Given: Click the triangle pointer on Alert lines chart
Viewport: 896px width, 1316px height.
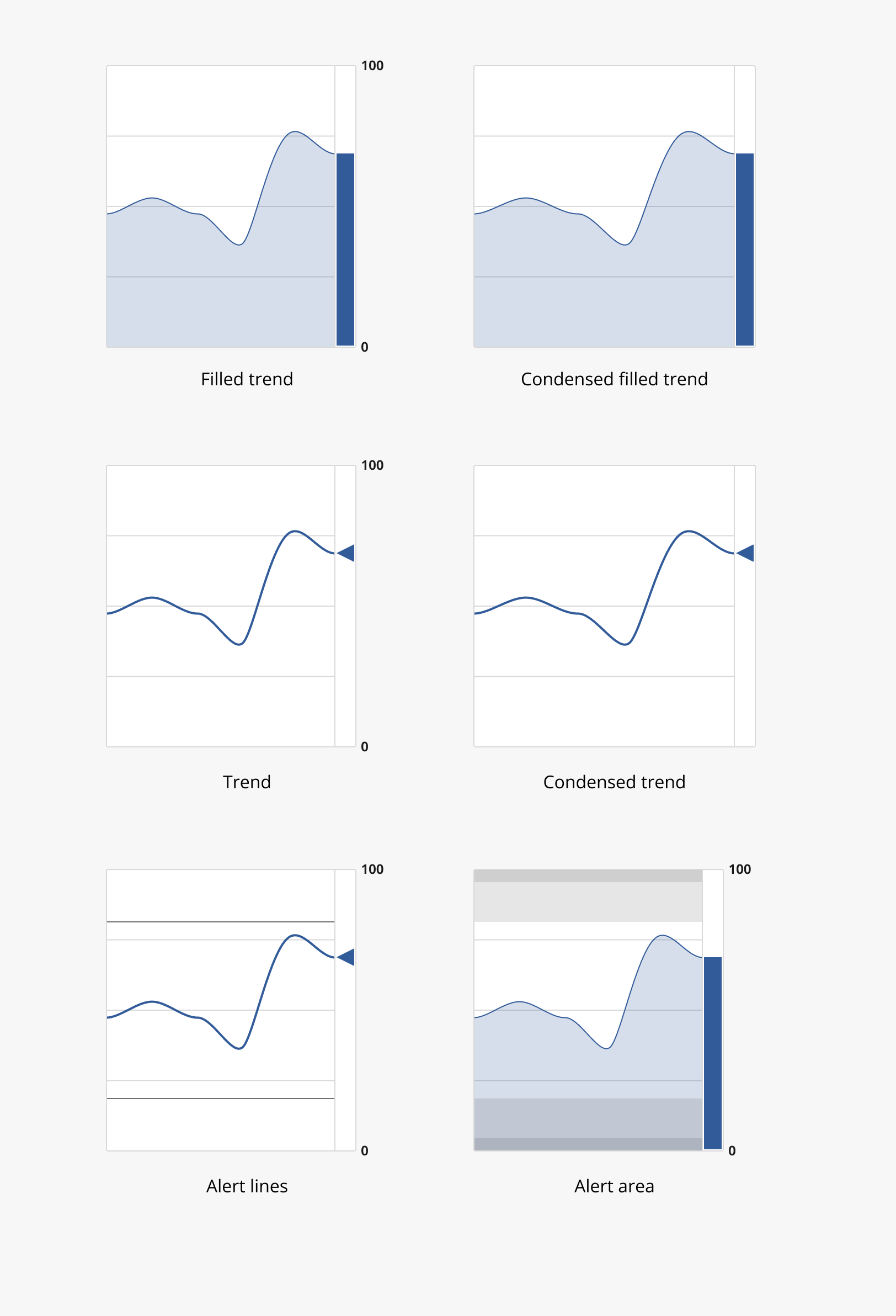Looking at the screenshot, I should tap(346, 957).
